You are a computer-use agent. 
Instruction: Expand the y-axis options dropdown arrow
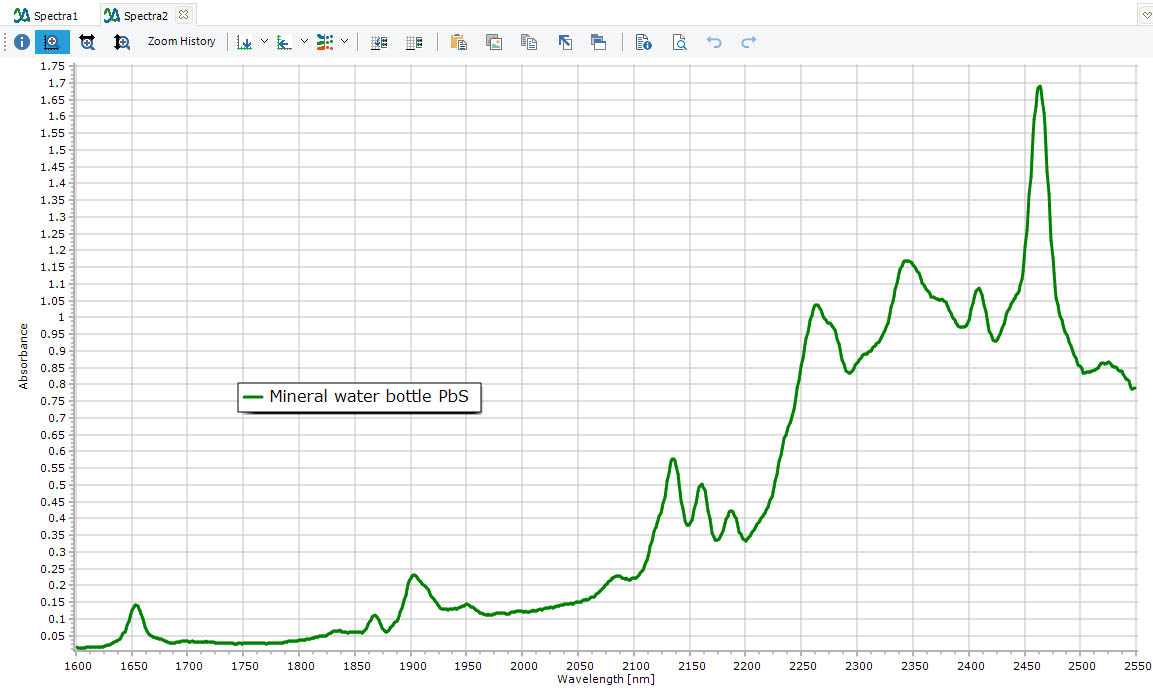[304, 41]
